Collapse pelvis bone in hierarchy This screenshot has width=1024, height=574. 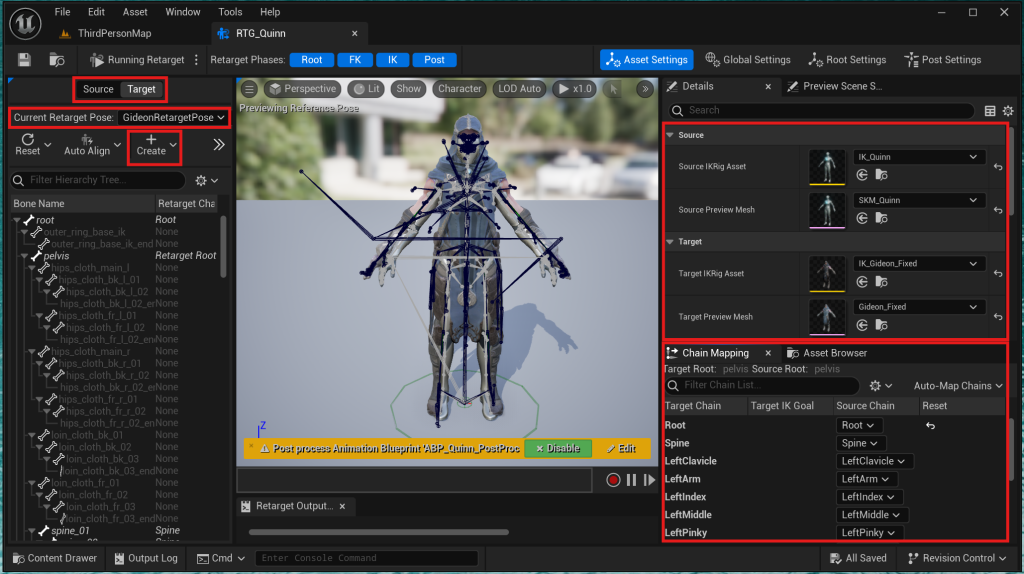point(24,256)
